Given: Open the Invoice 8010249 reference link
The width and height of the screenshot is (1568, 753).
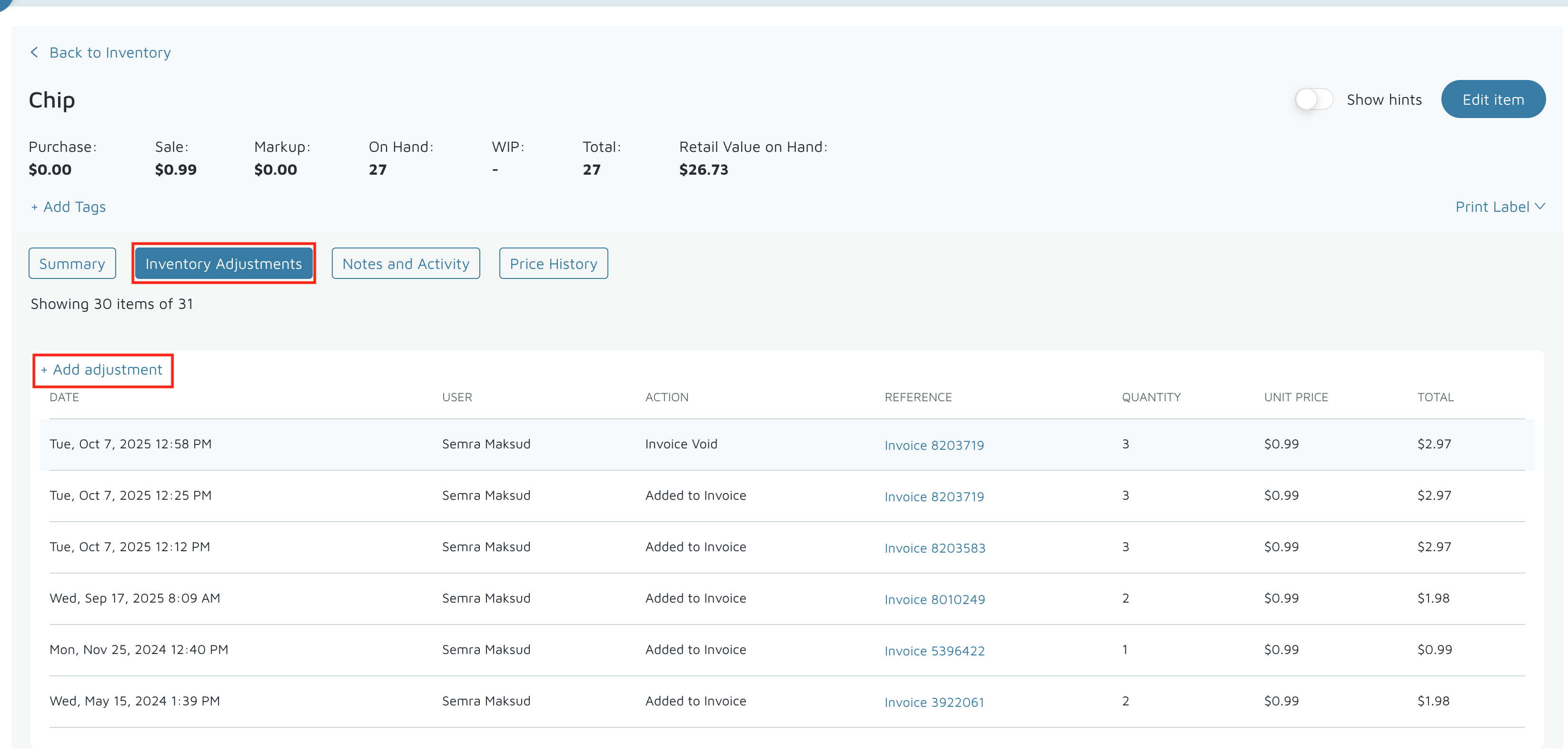Looking at the screenshot, I should pyautogui.click(x=934, y=600).
